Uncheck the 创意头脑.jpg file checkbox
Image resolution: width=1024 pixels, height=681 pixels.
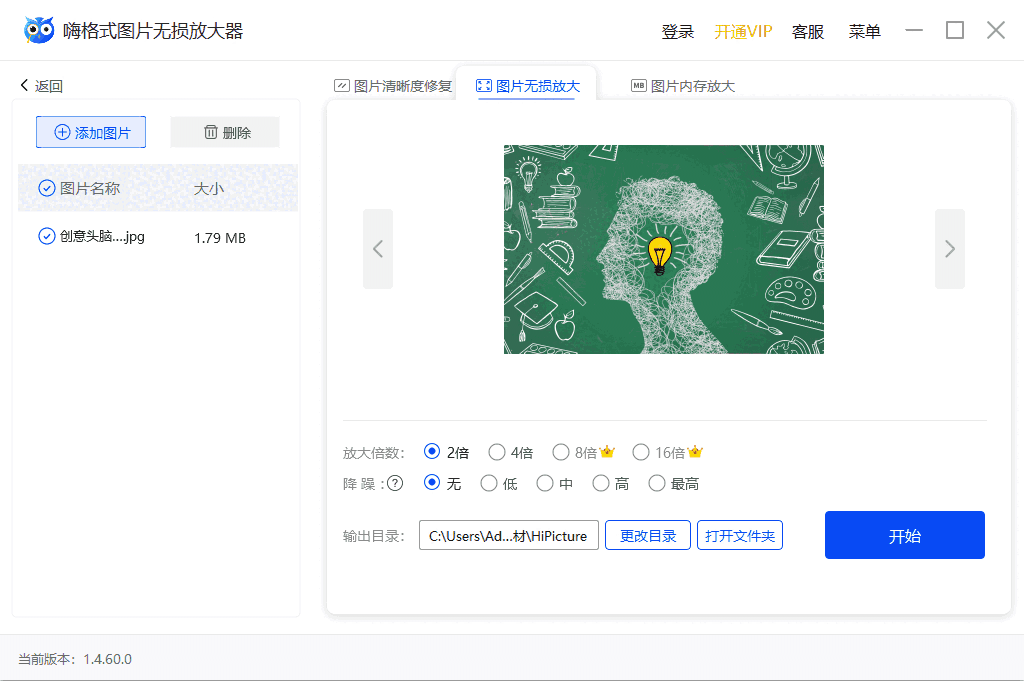[x=46, y=236]
